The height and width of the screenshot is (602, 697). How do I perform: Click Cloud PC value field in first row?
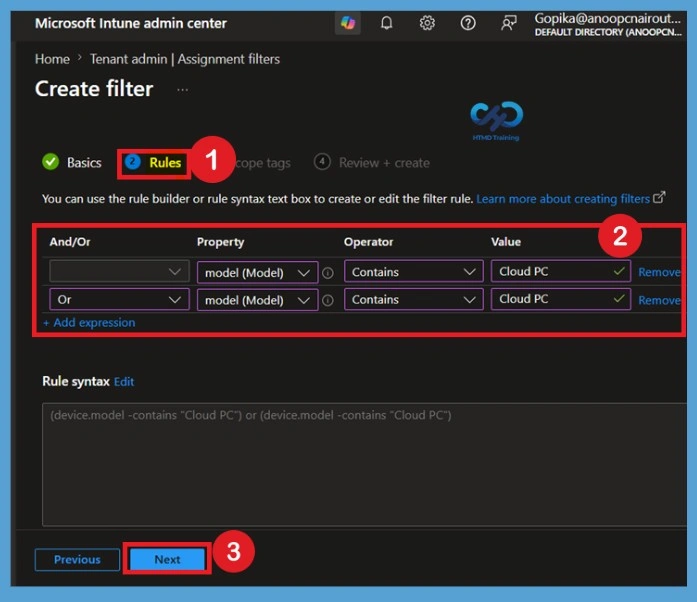pos(561,271)
